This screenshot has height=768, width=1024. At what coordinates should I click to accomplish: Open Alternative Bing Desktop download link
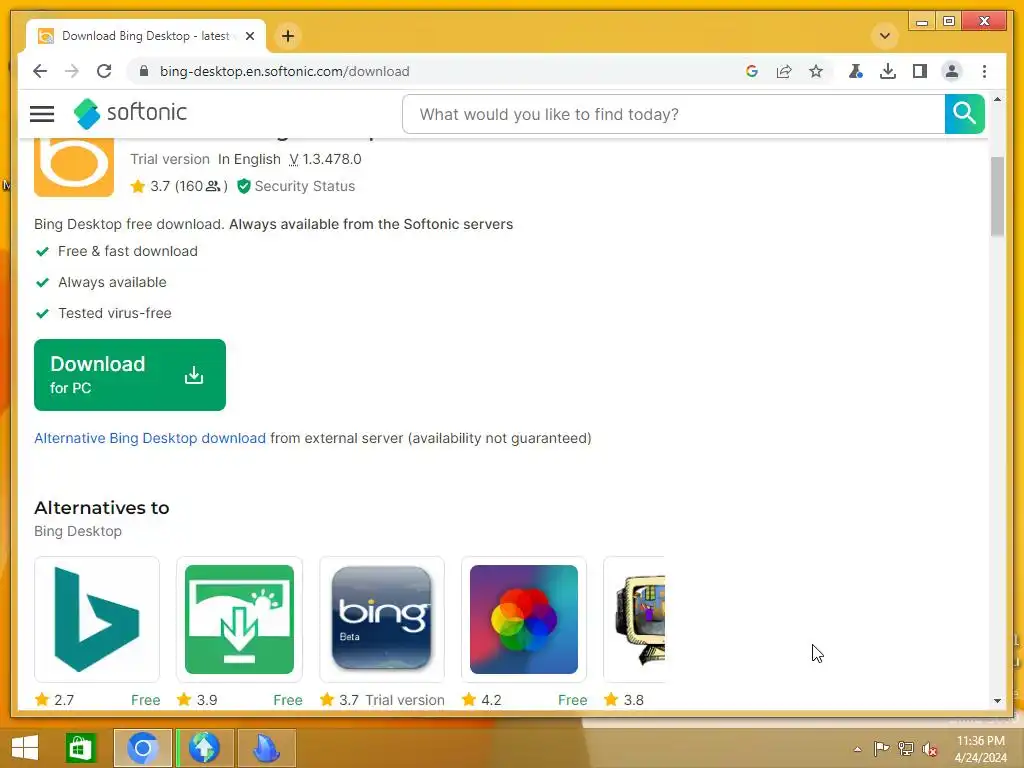click(150, 438)
